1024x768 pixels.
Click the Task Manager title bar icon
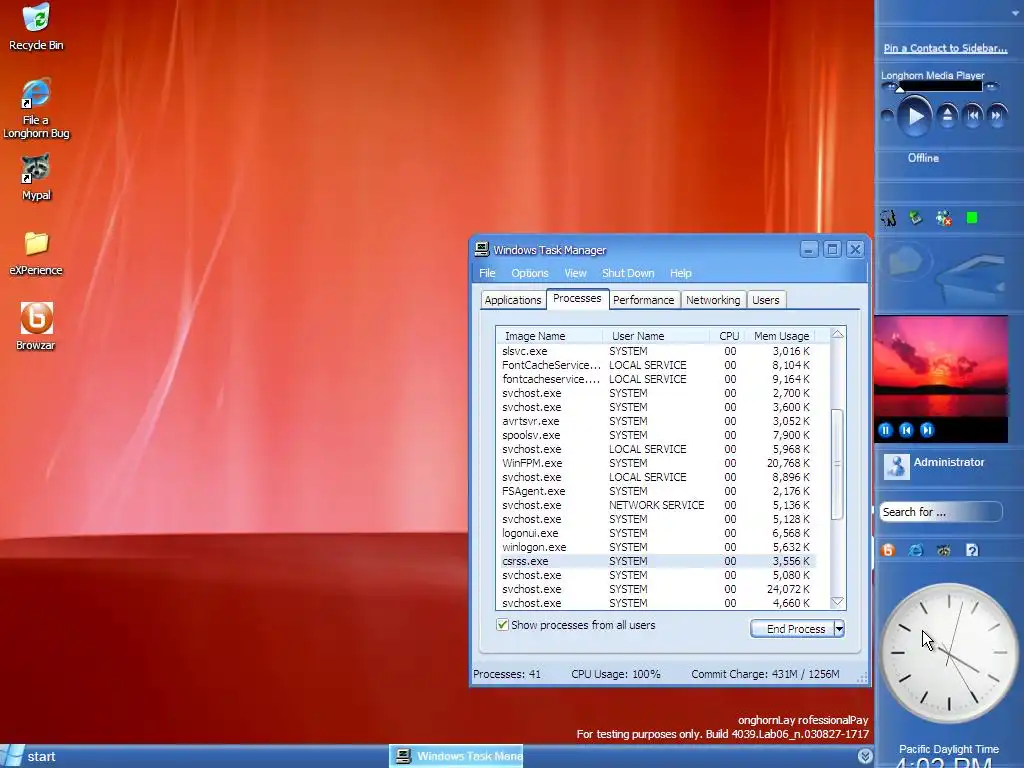[x=482, y=249]
